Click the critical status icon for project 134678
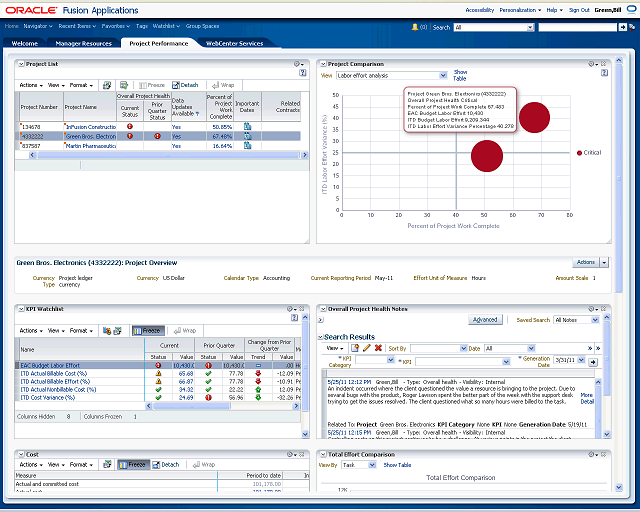The width and height of the screenshot is (640, 512). [130, 127]
